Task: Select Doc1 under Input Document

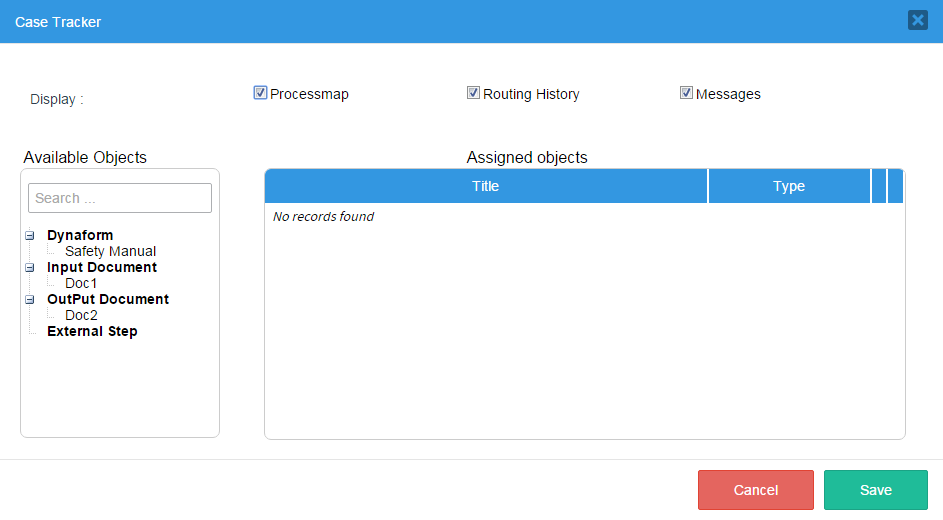Action: 81,283
